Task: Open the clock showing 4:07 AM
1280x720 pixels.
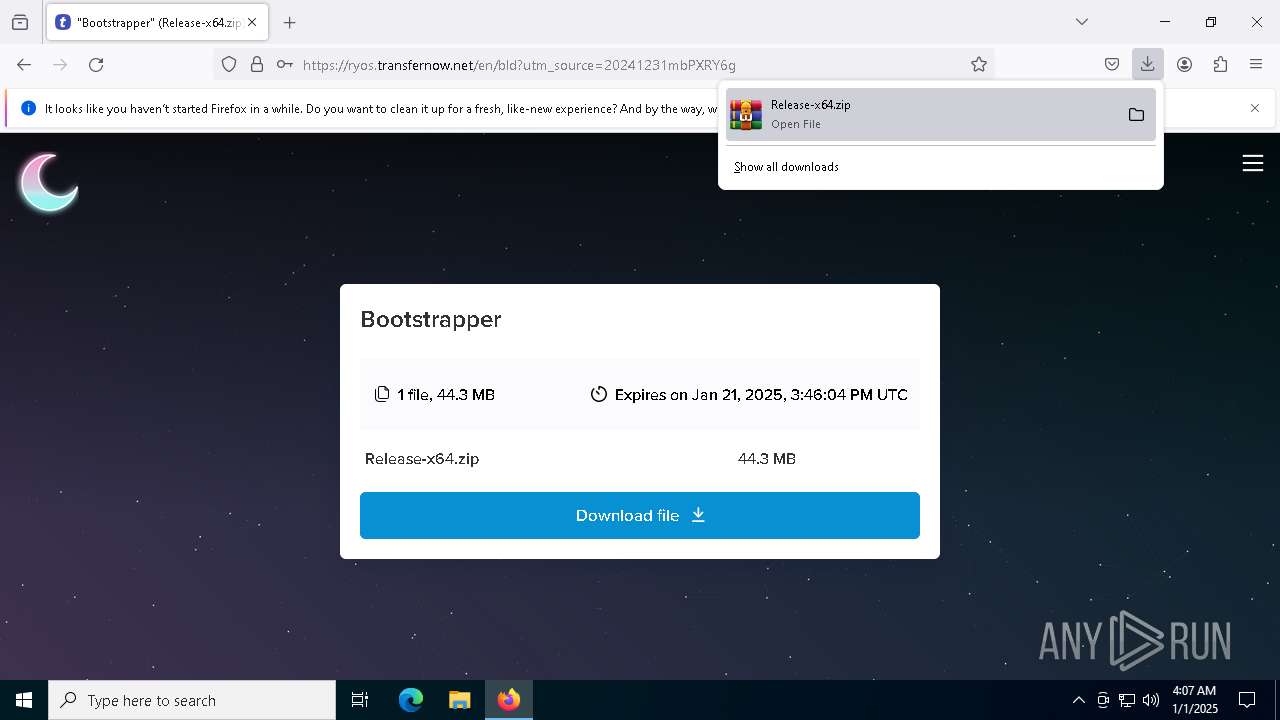Action: pyautogui.click(x=1194, y=700)
